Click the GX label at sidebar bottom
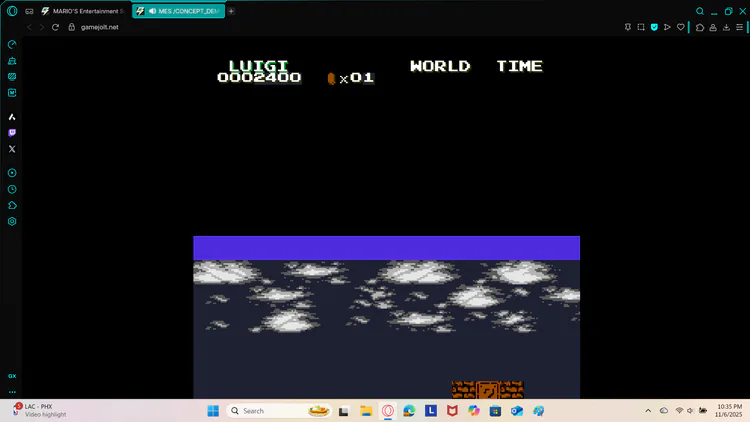 tap(12, 376)
